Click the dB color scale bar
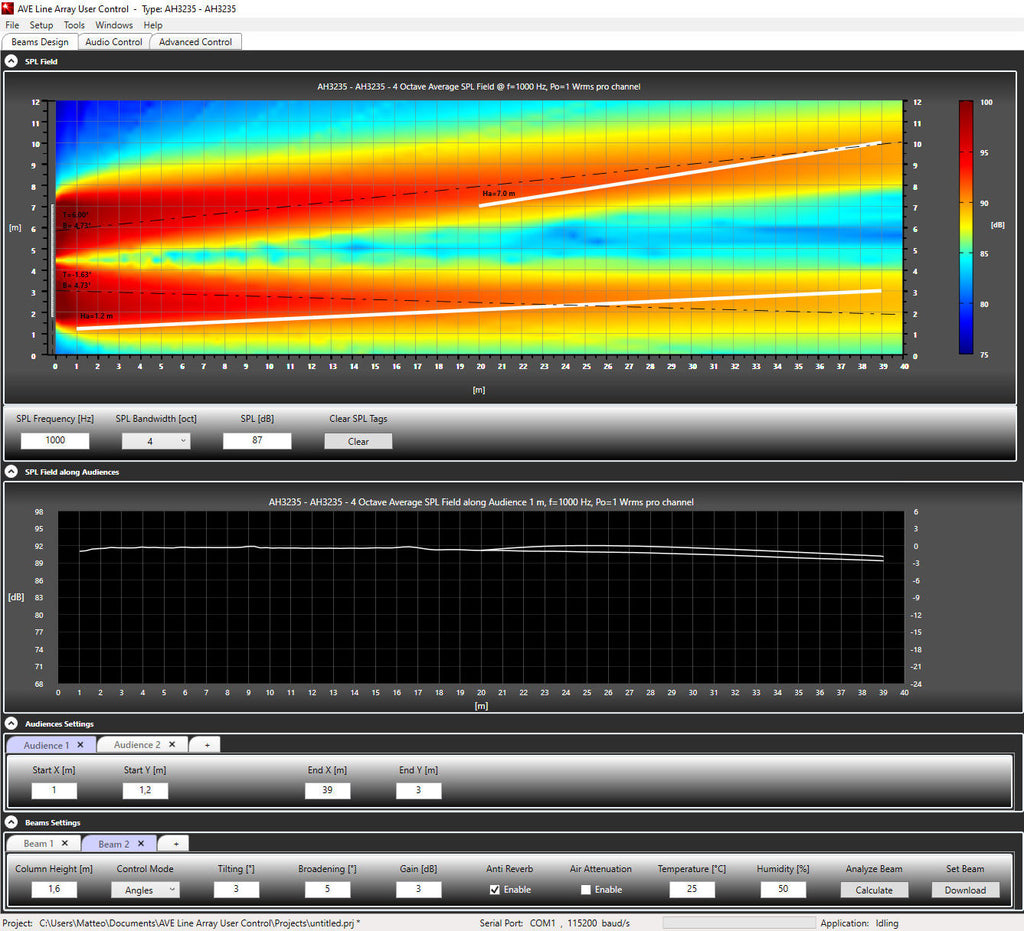The width and height of the screenshot is (1024, 931). 965,227
